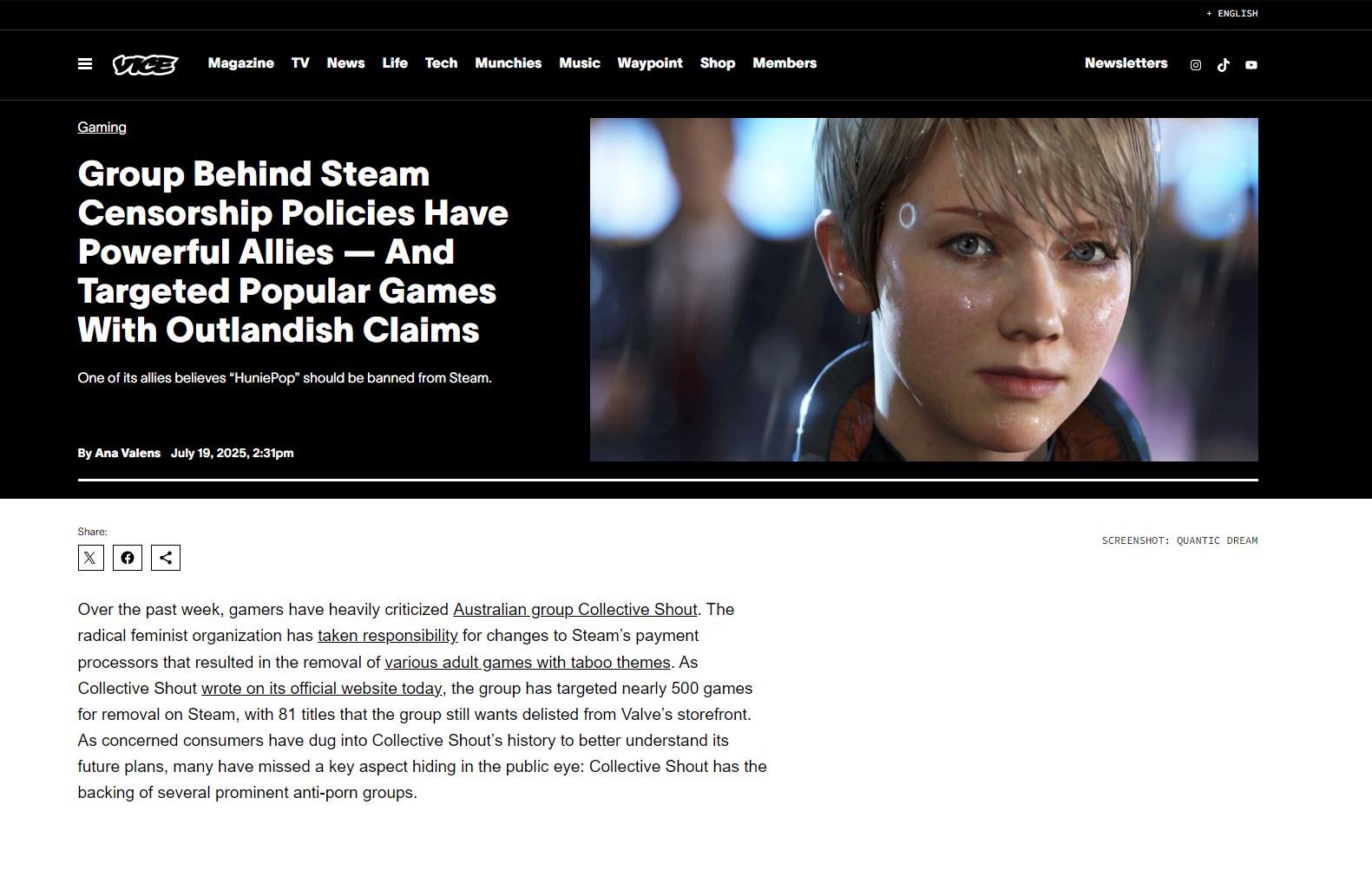This screenshot has width=1372, height=870.
Task: Click the article headline text
Action: 293,252
